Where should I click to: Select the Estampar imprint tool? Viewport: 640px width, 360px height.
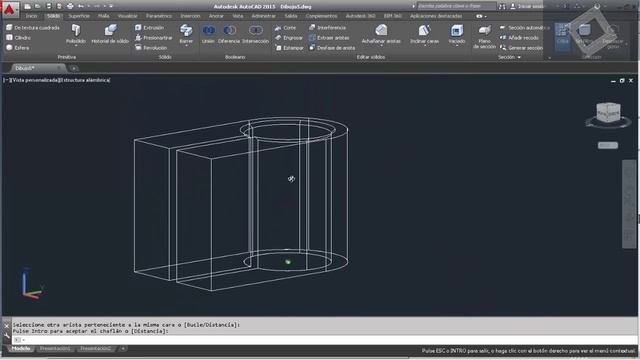289,48
